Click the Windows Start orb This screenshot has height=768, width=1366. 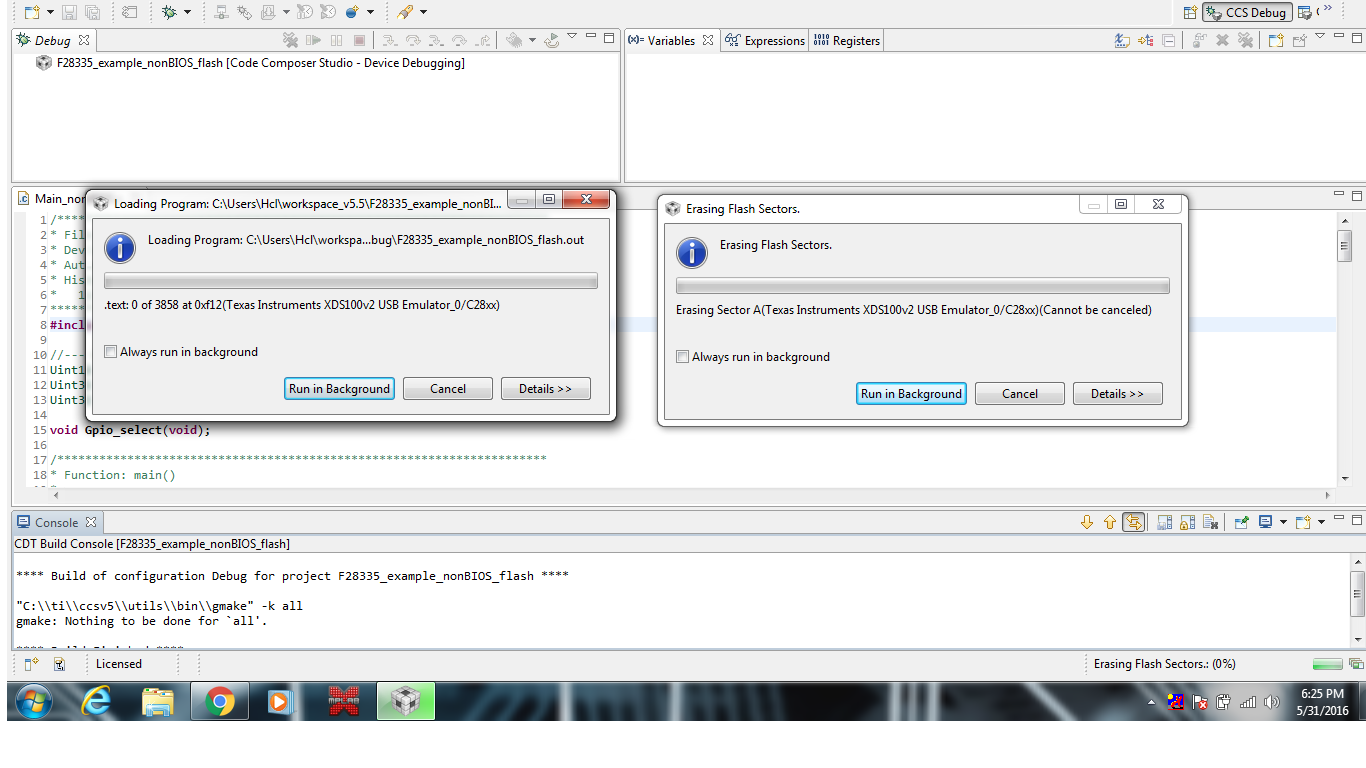(34, 702)
